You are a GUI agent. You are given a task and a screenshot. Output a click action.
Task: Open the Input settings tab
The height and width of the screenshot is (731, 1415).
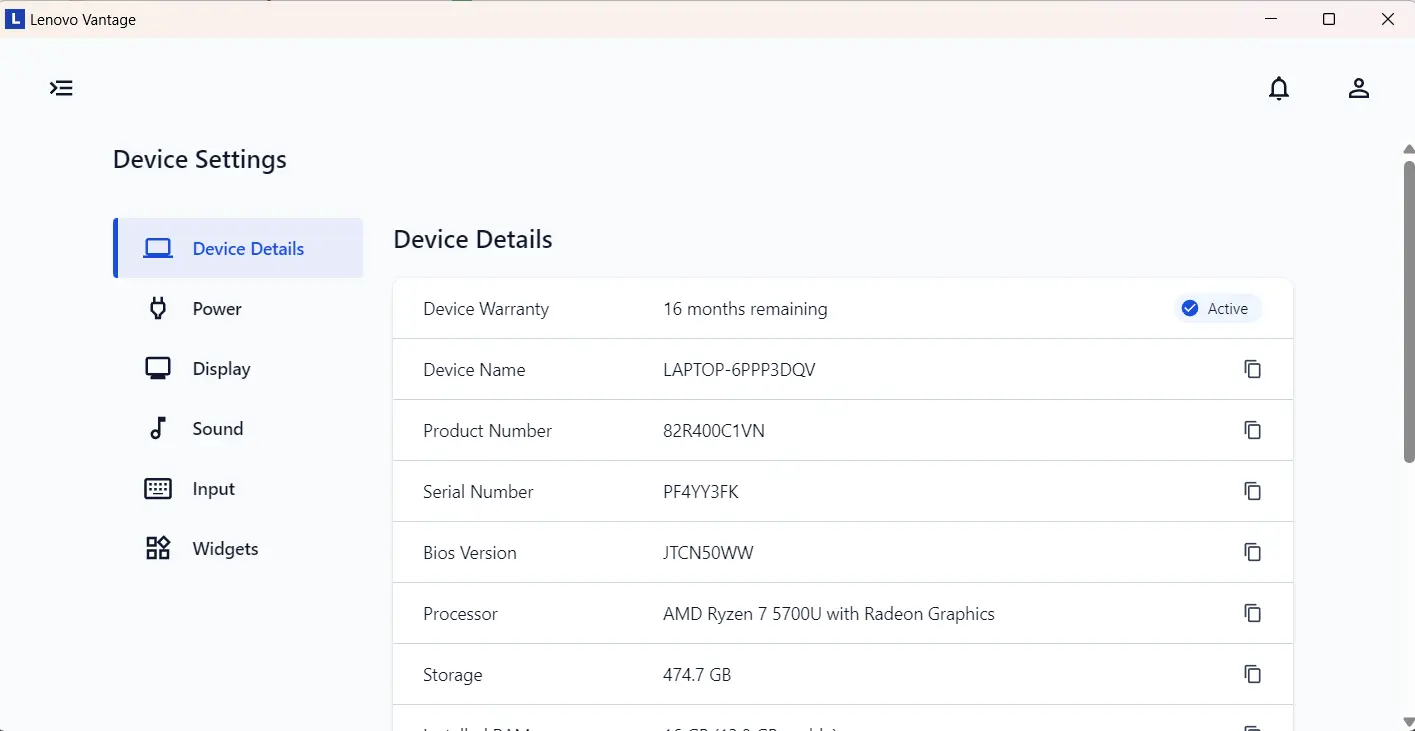click(238, 488)
